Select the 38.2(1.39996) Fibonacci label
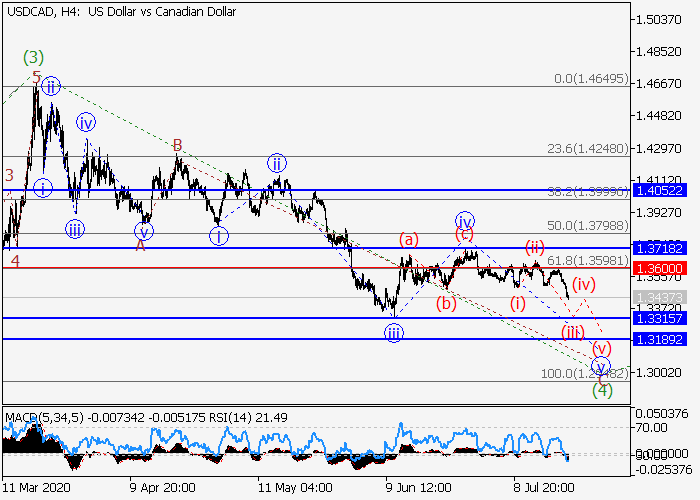Viewport: 700px width, 500px height. pos(588,192)
